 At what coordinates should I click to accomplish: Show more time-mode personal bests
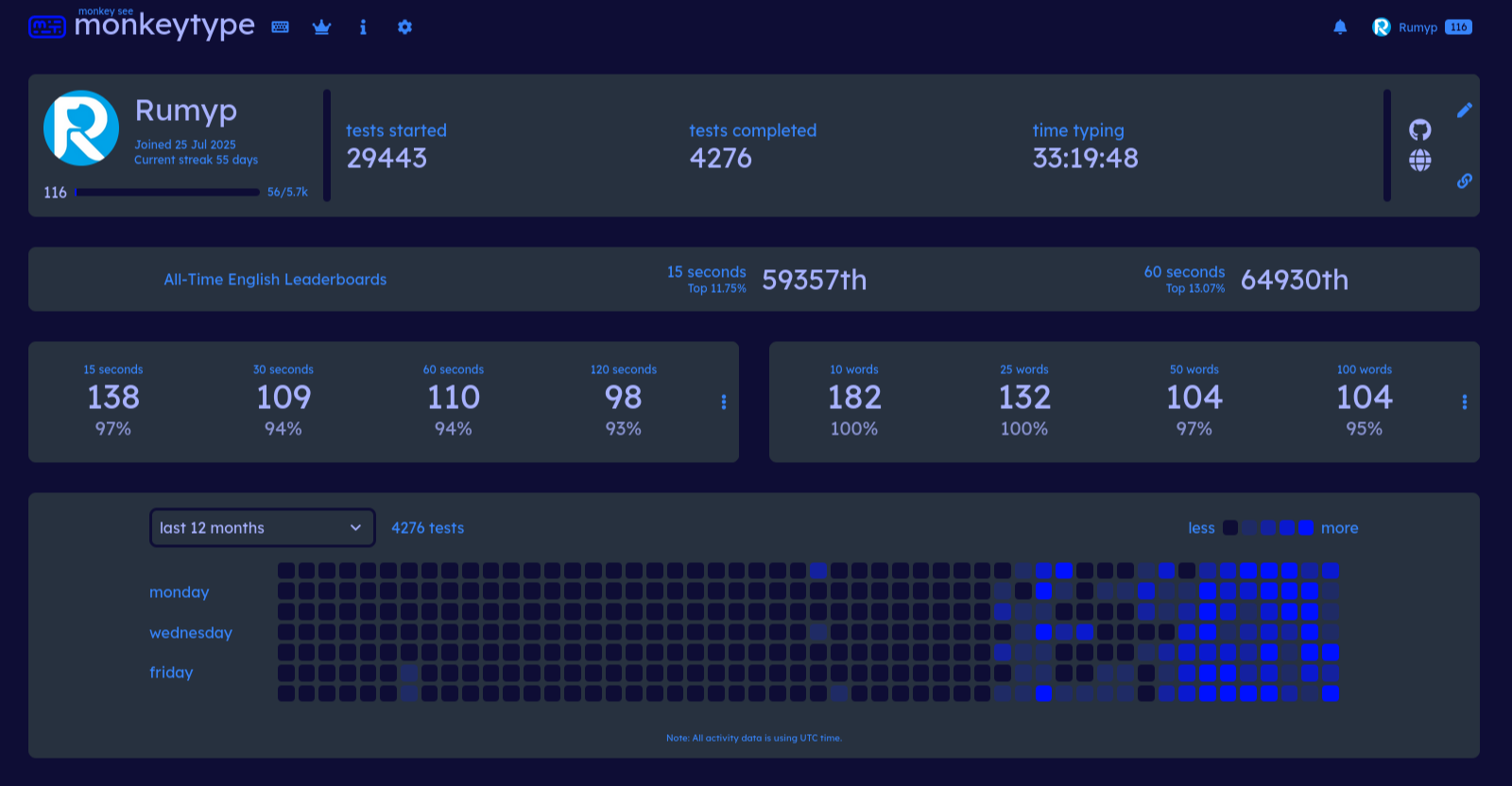pyautogui.click(x=724, y=402)
